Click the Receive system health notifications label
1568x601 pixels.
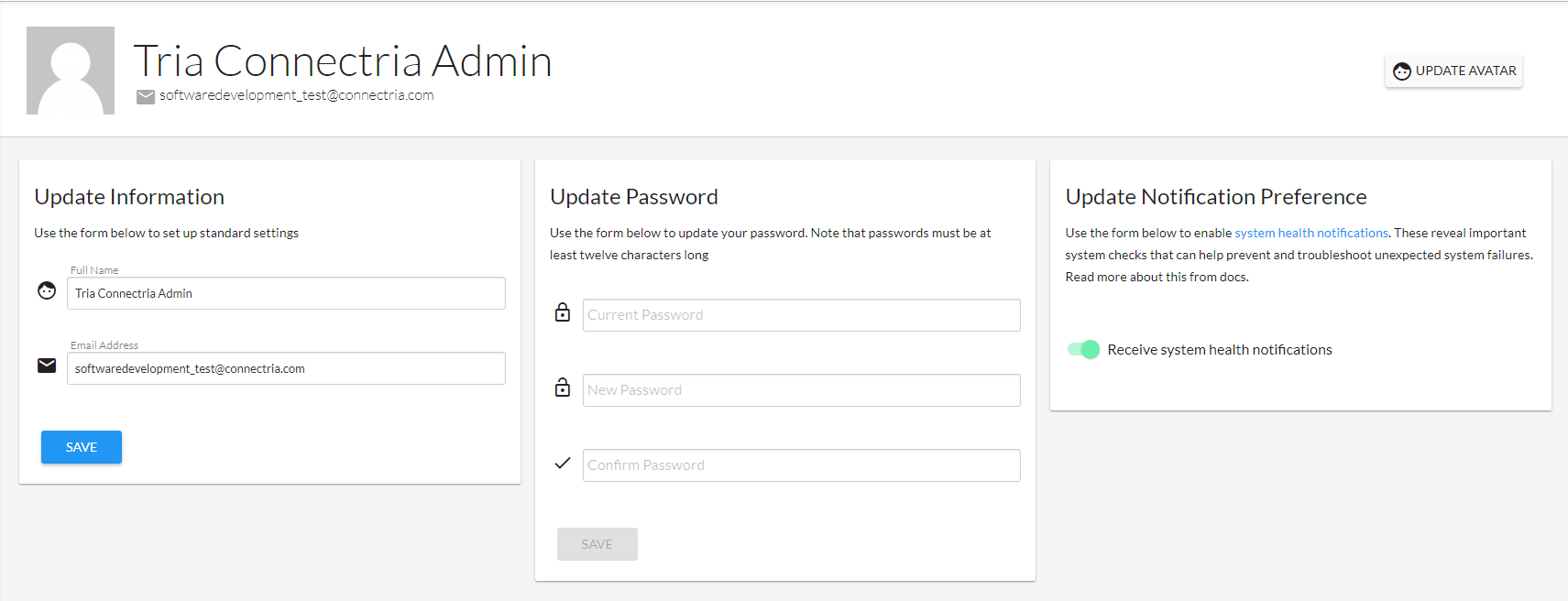(1220, 350)
